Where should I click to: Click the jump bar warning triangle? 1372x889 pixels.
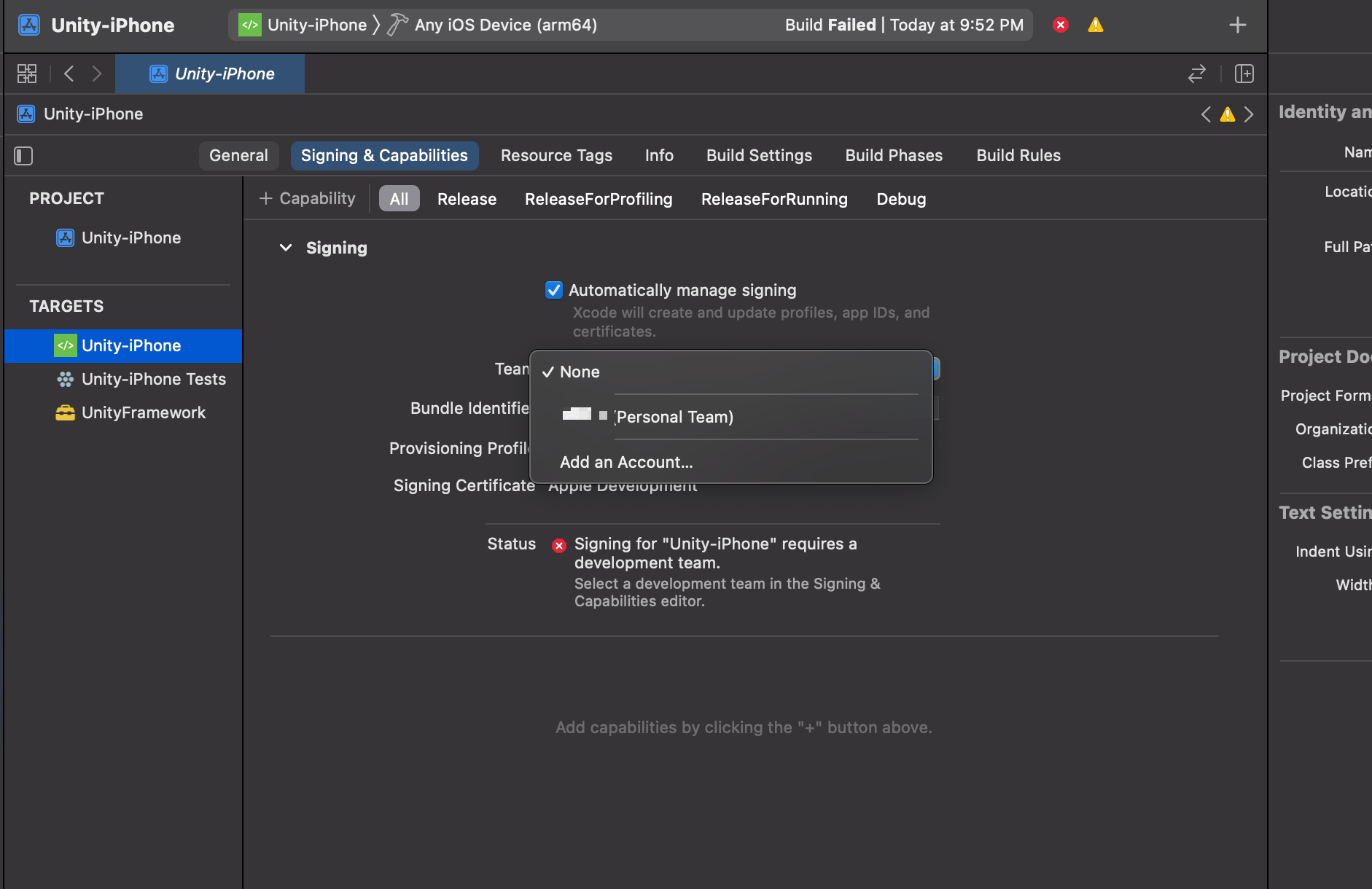(1228, 114)
